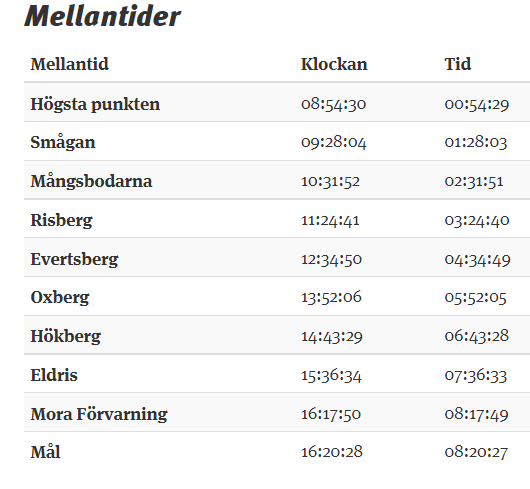Select elapsed time 01:28:03 for Smågan

click(x=476, y=142)
